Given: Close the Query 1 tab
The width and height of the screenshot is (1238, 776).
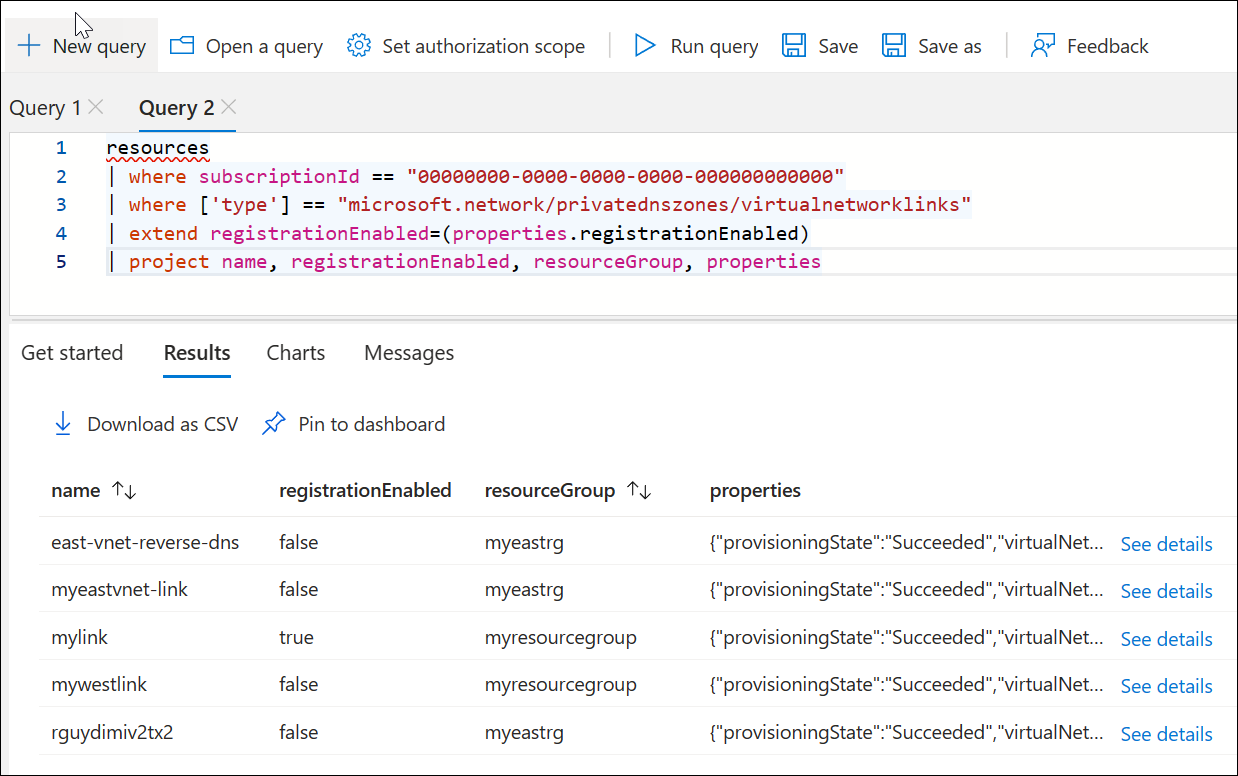Looking at the screenshot, I should (x=96, y=106).
